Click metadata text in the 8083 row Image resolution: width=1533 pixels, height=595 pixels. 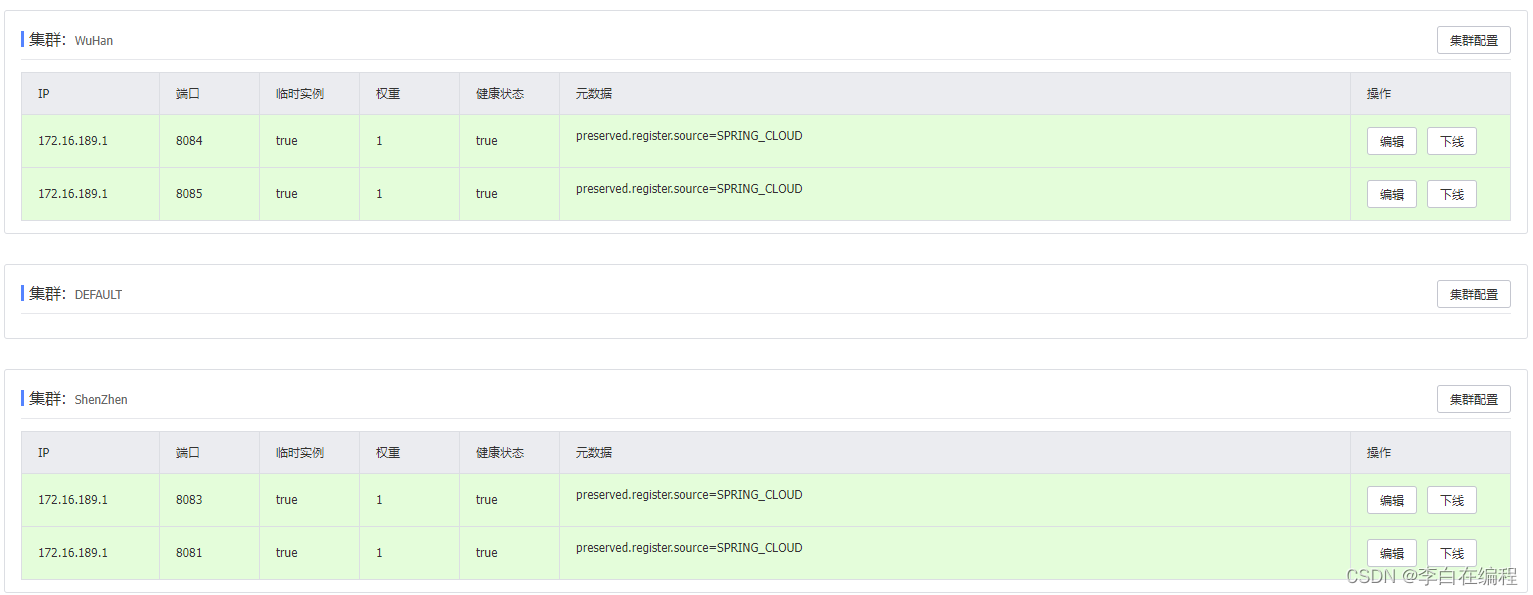point(689,495)
